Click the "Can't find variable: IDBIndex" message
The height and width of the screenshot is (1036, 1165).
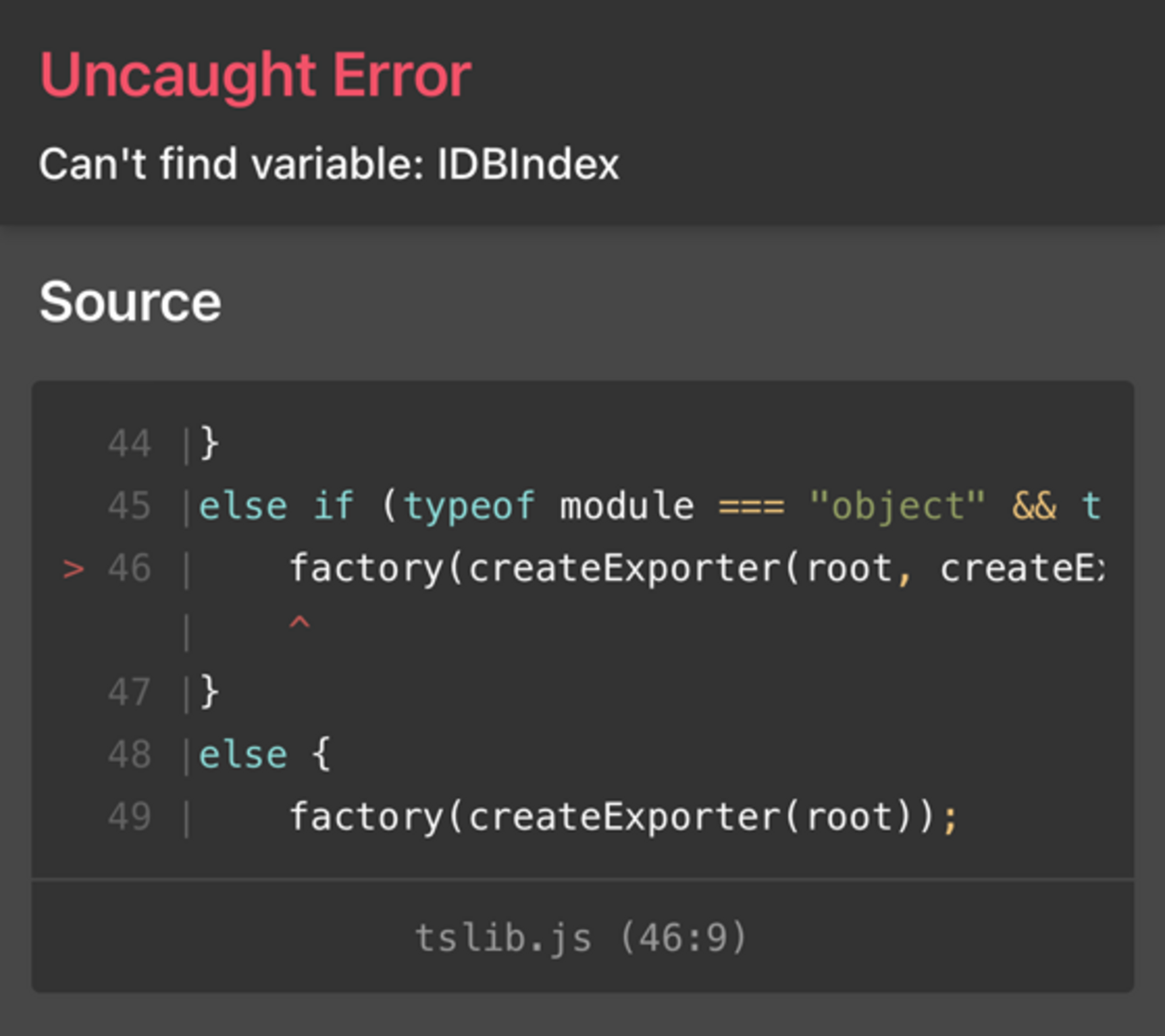tap(329, 164)
